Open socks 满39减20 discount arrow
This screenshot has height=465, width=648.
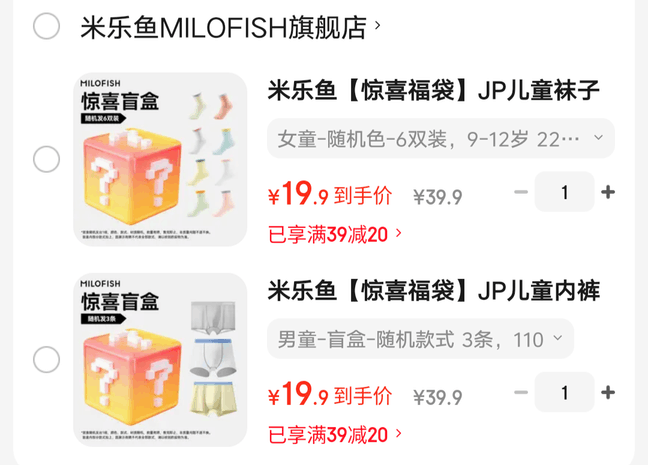(x=399, y=234)
